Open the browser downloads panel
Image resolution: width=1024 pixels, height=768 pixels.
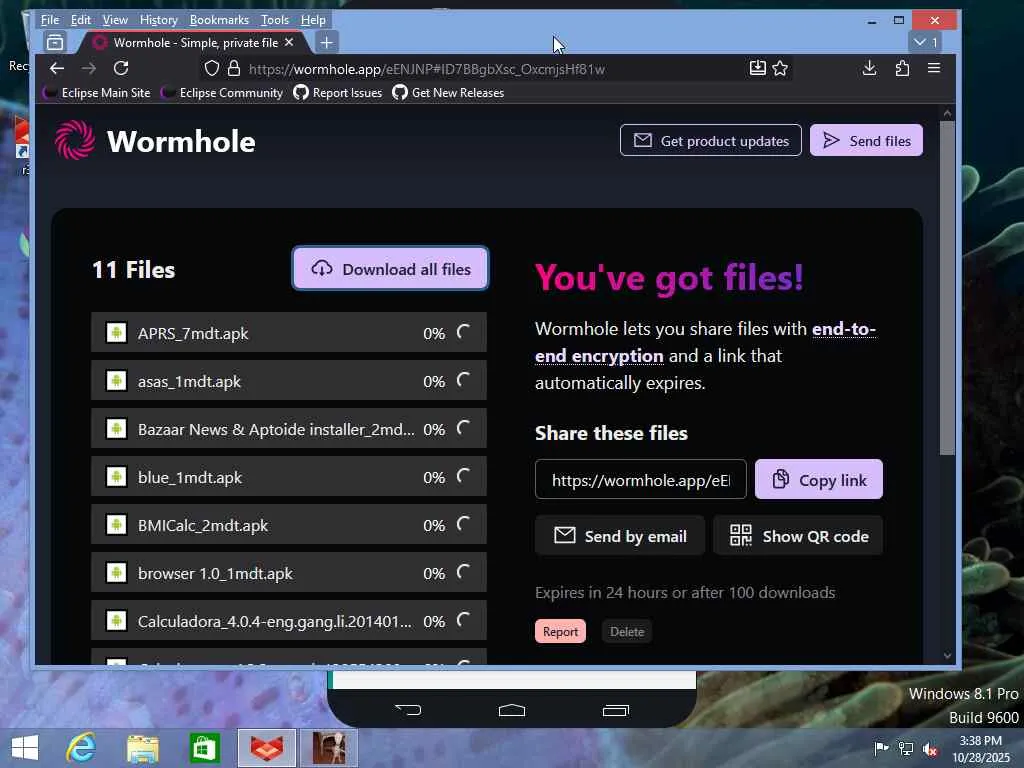pyautogui.click(x=869, y=68)
